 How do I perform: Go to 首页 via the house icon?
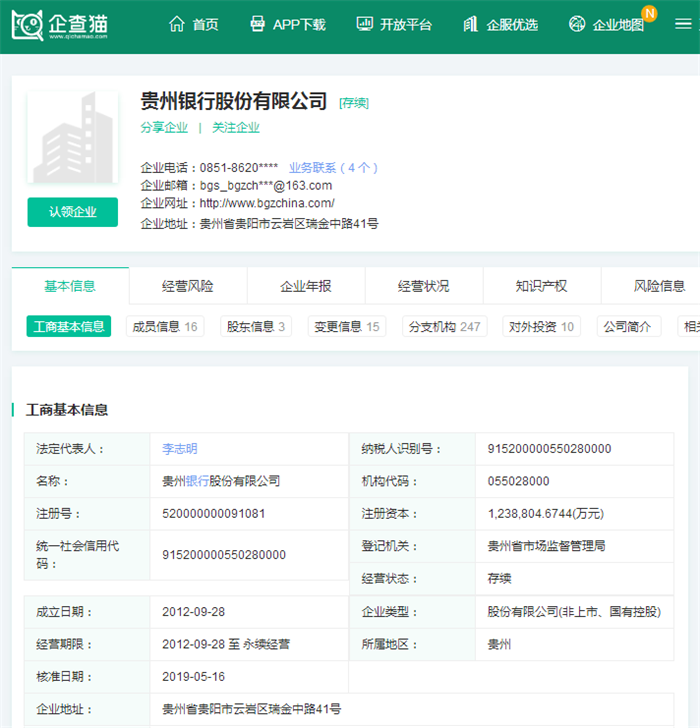[x=177, y=24]
